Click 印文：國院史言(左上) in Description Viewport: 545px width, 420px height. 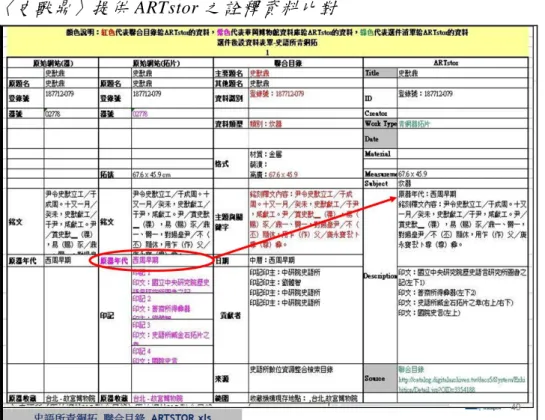429,313
